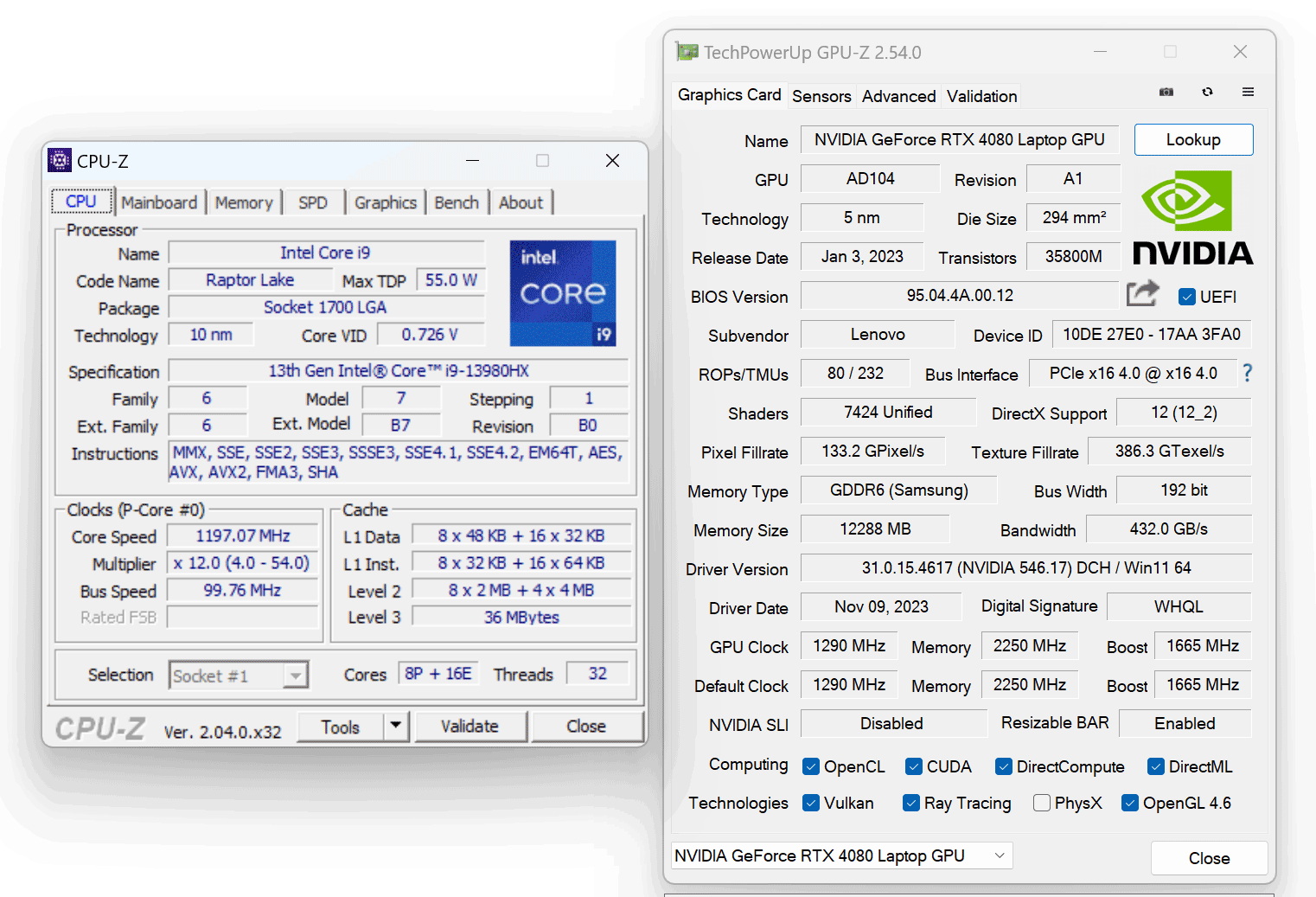Click the Lookup button

tap(1192, 140)
